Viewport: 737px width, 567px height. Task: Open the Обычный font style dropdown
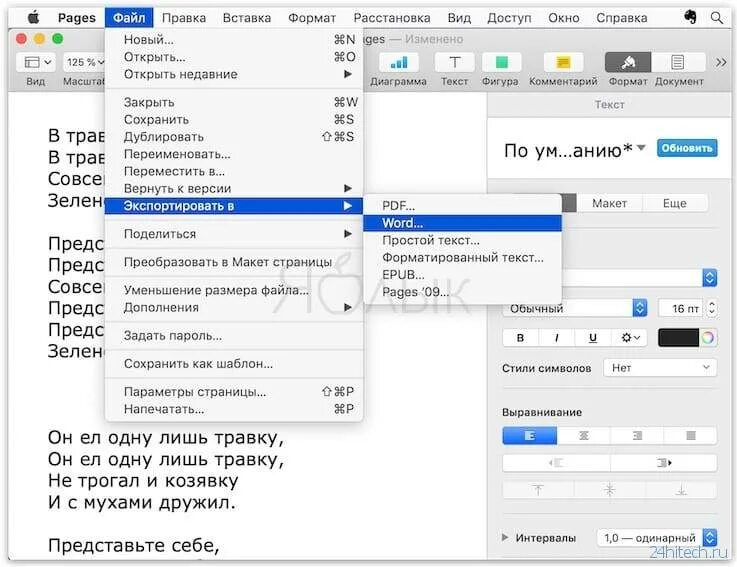575,308
